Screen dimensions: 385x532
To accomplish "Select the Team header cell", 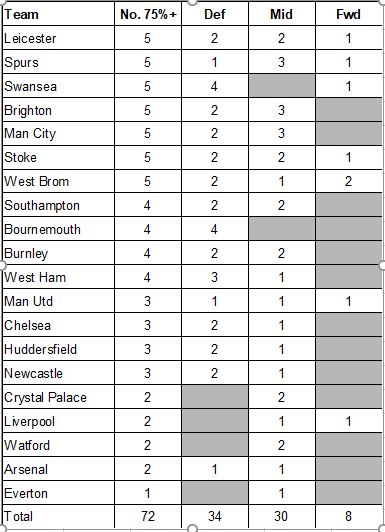I will tap(58, 14).
